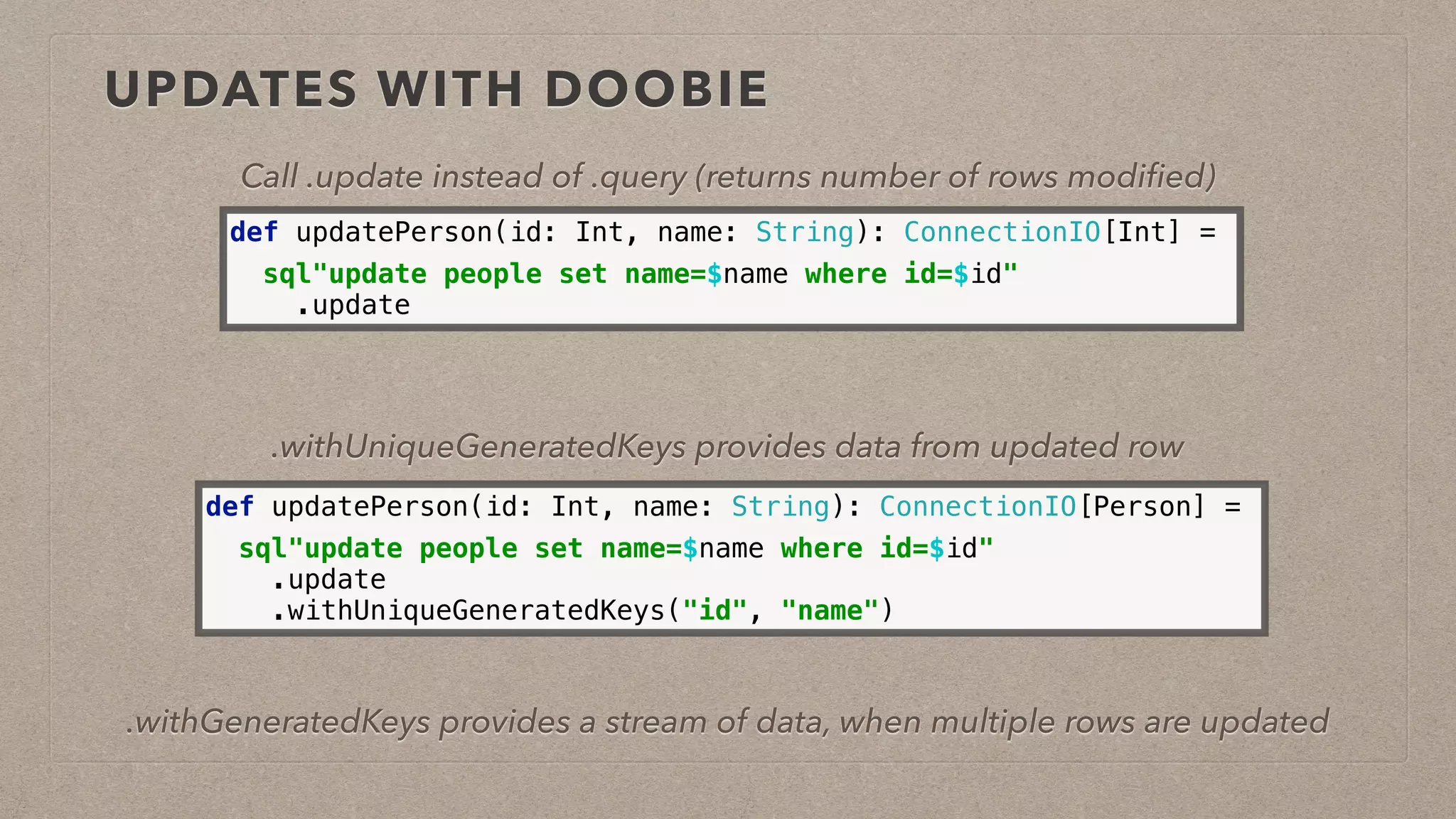Click '.update' line in second code block

tap(328, 580)
